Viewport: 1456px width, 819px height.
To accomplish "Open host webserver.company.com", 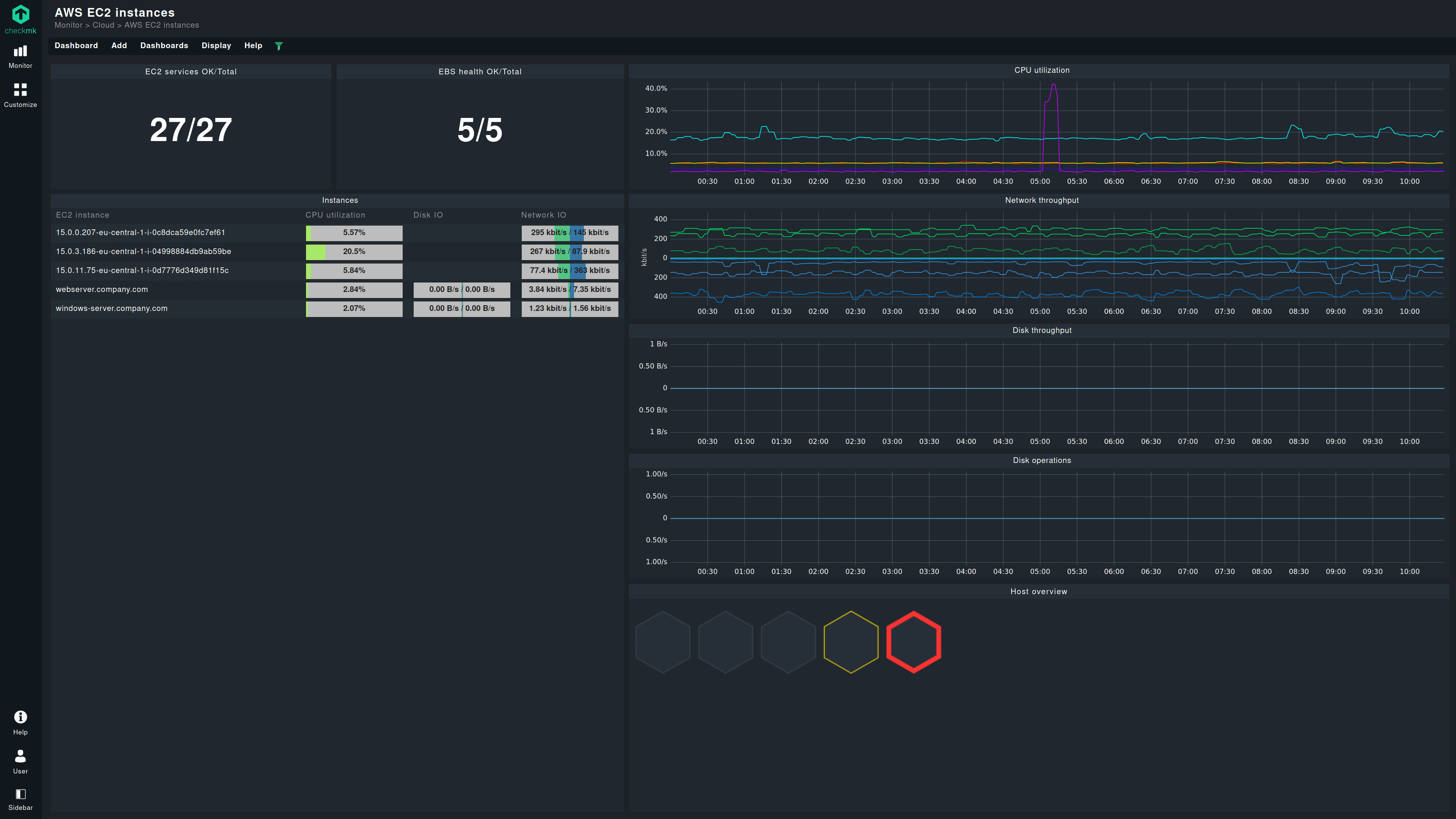I will (x=102, y=289).
